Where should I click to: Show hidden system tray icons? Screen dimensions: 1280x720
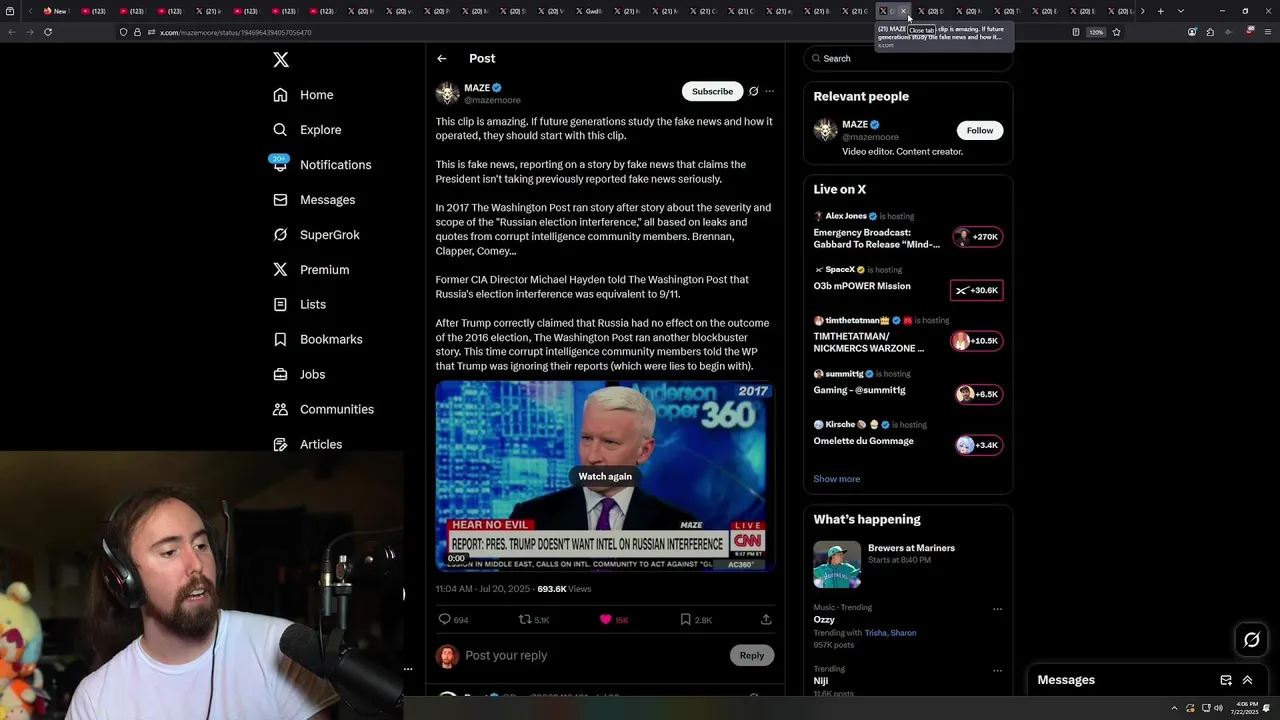(x=1174, y=708)
